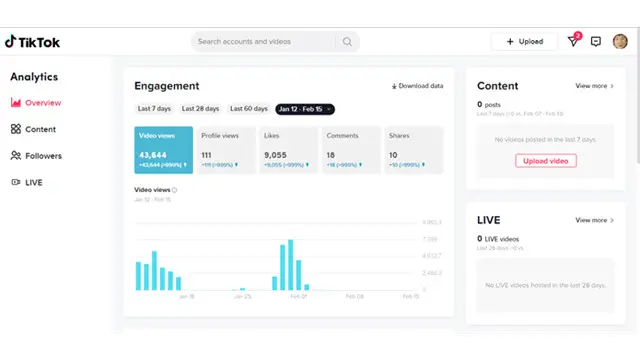The image size is (640, 360).
Task: Open View more for Content panel
Action: coord(595,86)
